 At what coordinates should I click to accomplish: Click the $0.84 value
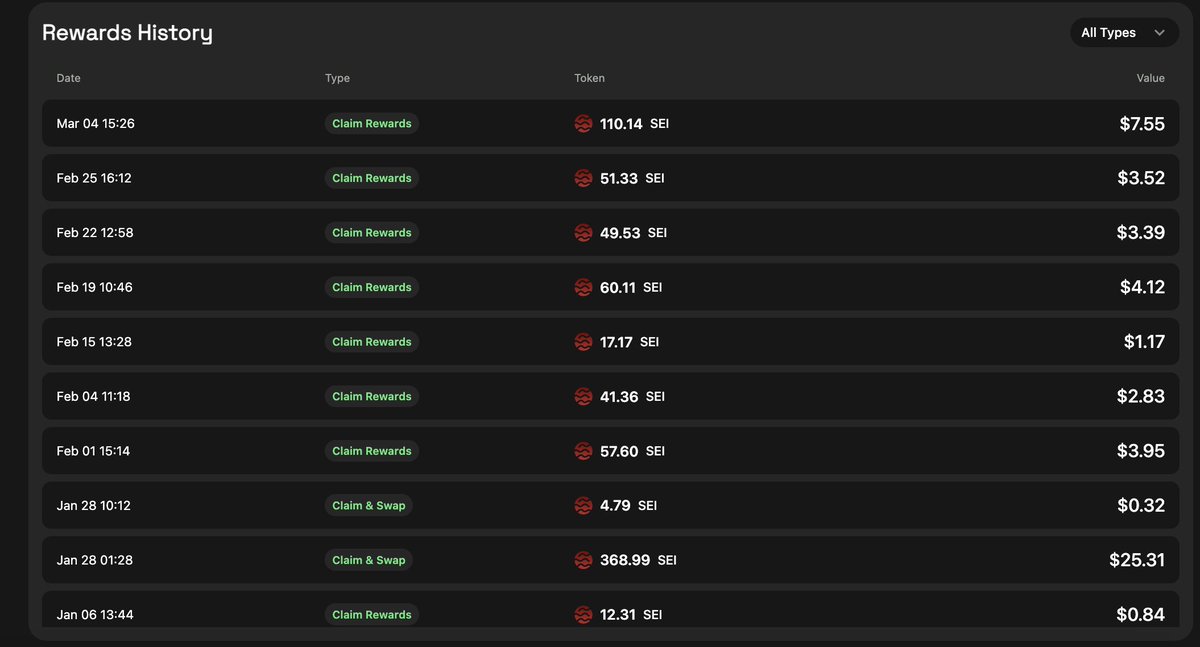[x=1141, y=615]
